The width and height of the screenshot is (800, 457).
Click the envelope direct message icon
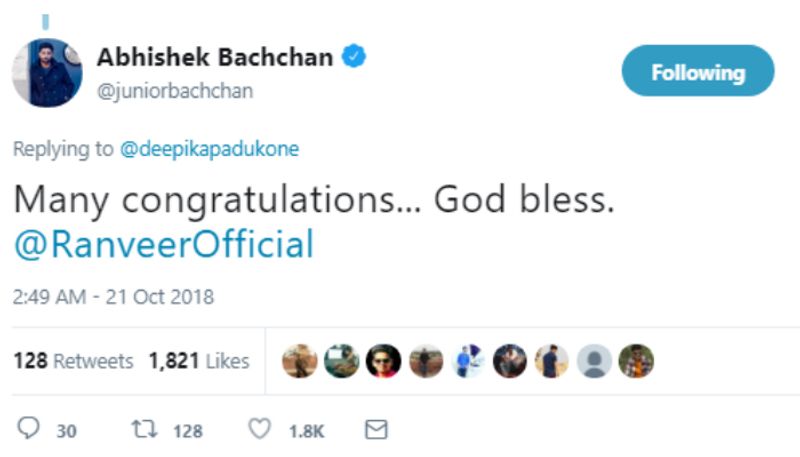(375, 430)
